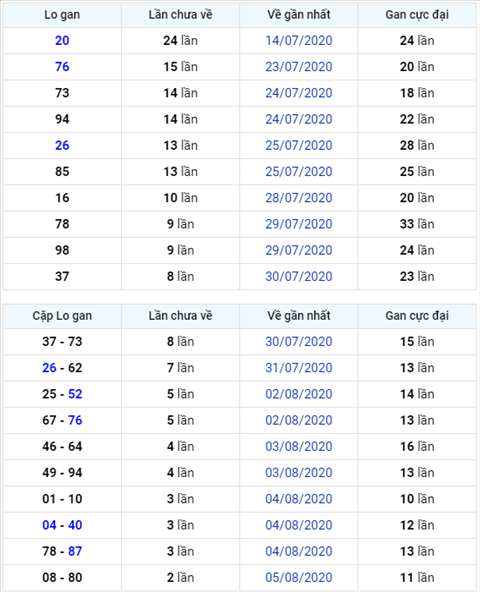Click the '33 lần' maximum cell in the row for 78
The width and height of the screenshot is (480, 592).
pyautogui.click(x=417, y=224)
